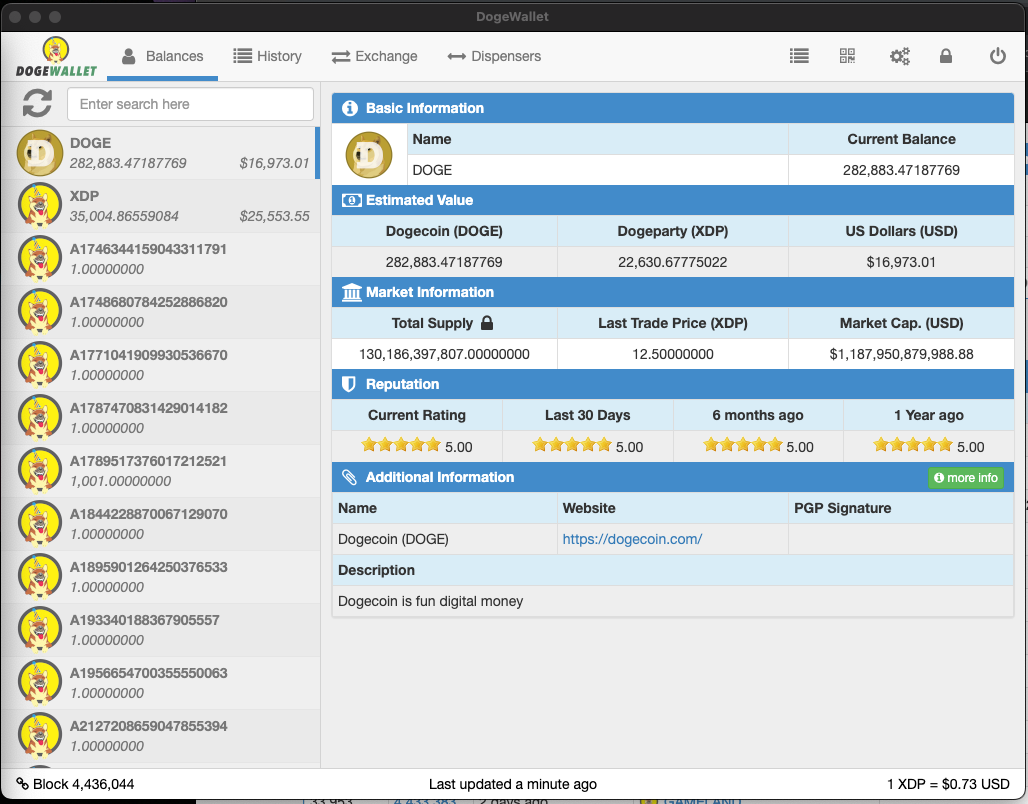
Task: Click the green 'more info' button
Action: pos(966,477)
